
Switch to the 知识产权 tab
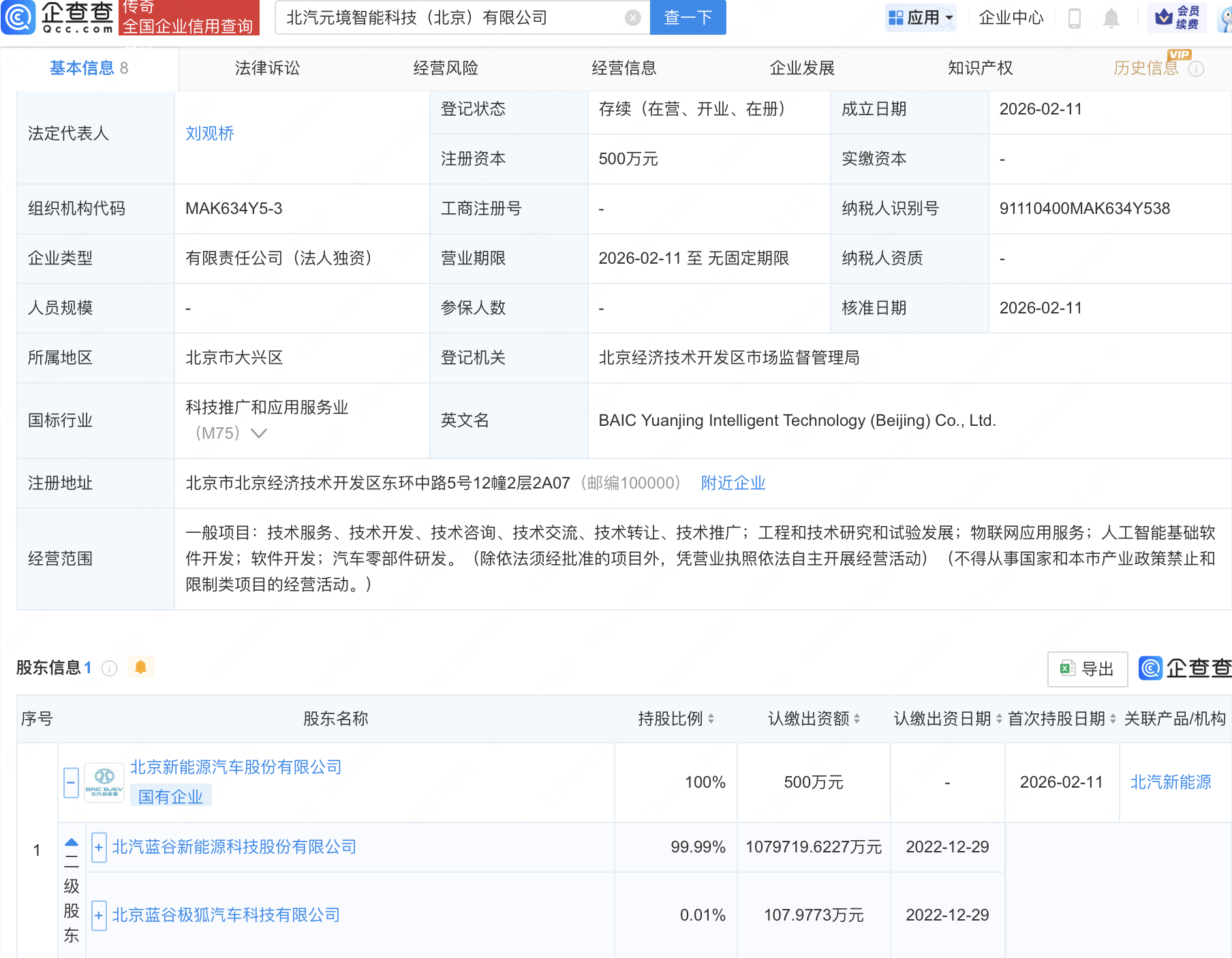click(979, 67)
